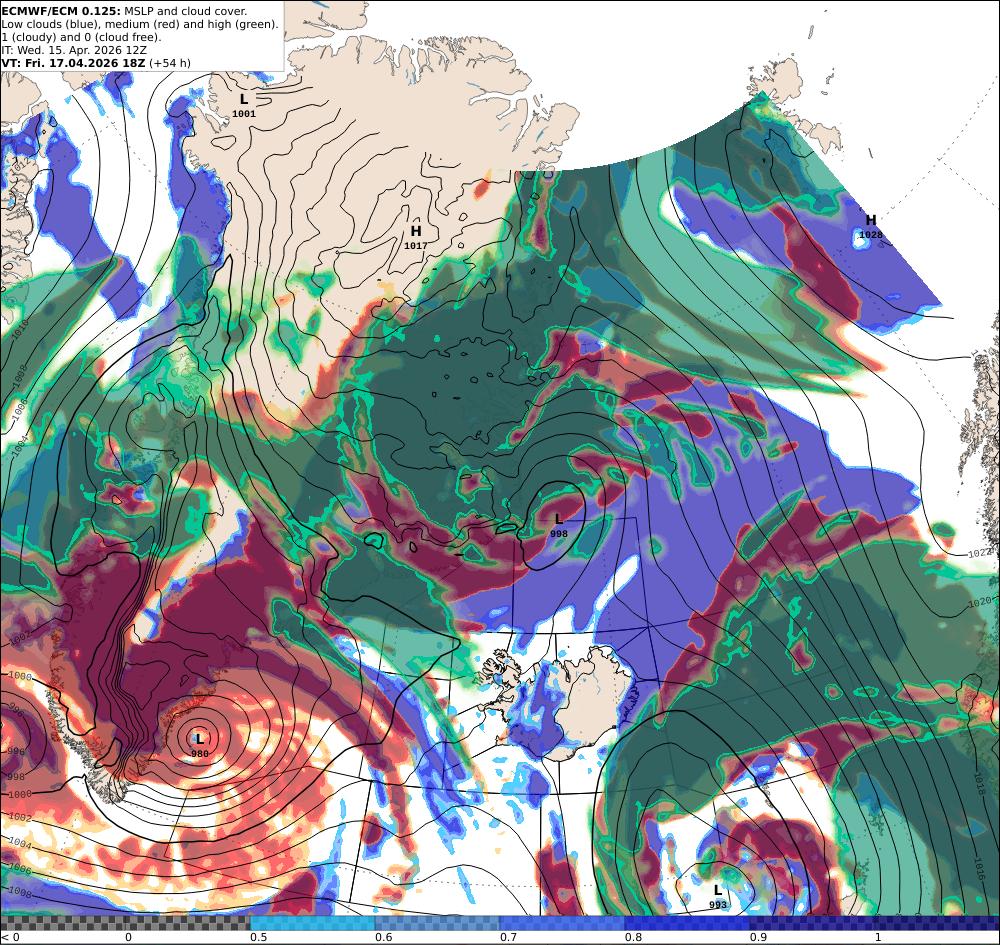Click the '1 (cloudy) and 0 (cloud free).' line
Viewport: 1000px width, 945px height.
coord(82,37)
